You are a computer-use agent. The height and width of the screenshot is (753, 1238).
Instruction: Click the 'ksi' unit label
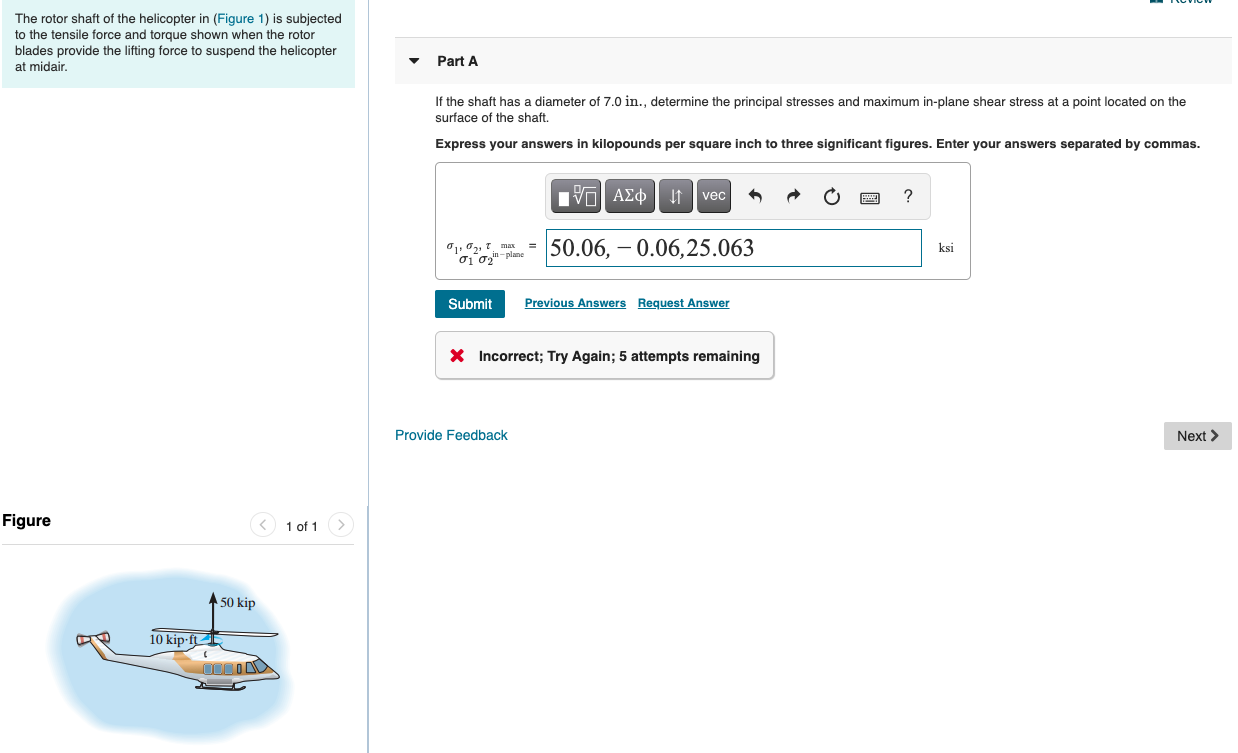click(x=946, y=248)
